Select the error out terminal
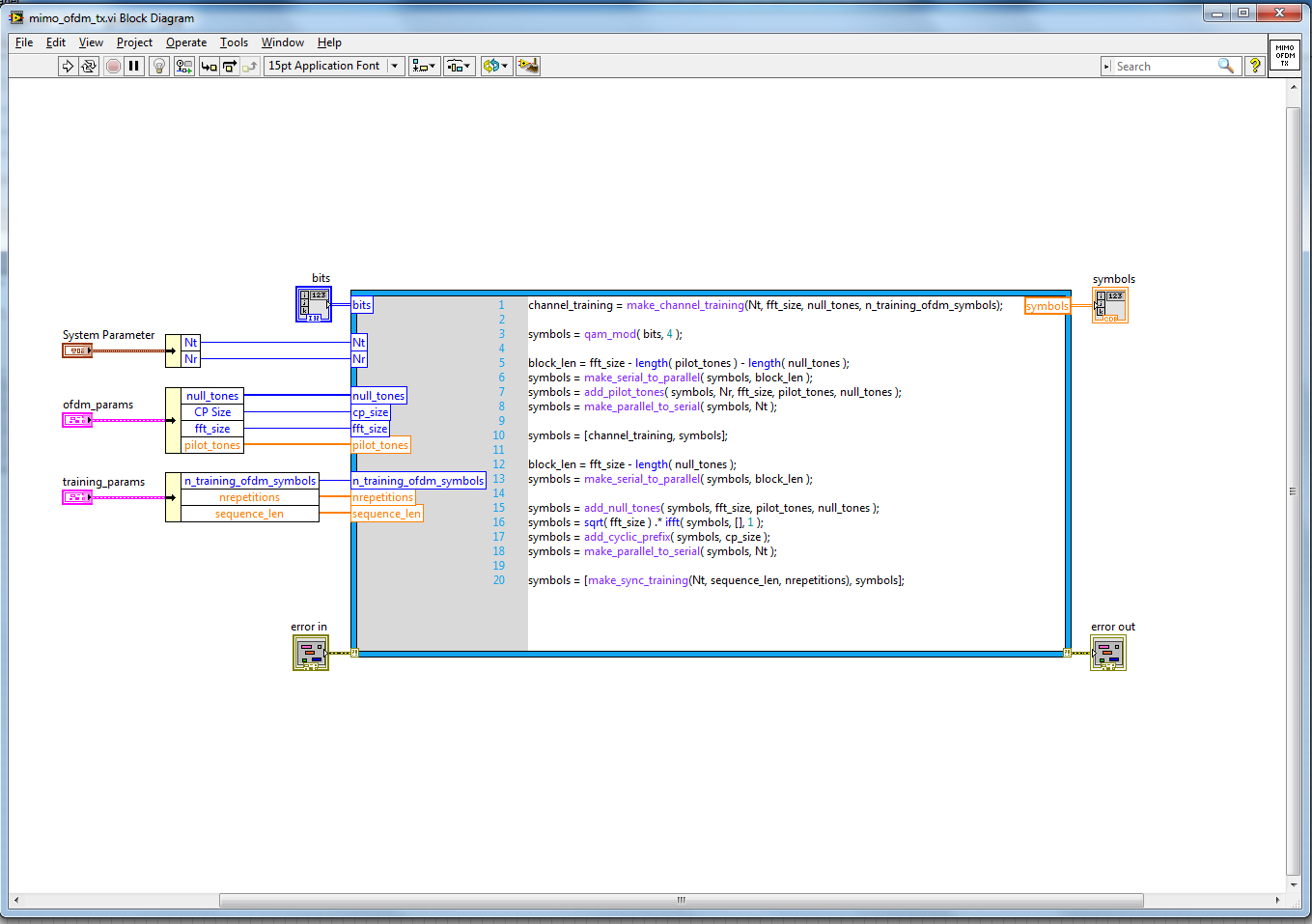The height and width of the screenshot is (924, 1312). tap(1108, 653)
